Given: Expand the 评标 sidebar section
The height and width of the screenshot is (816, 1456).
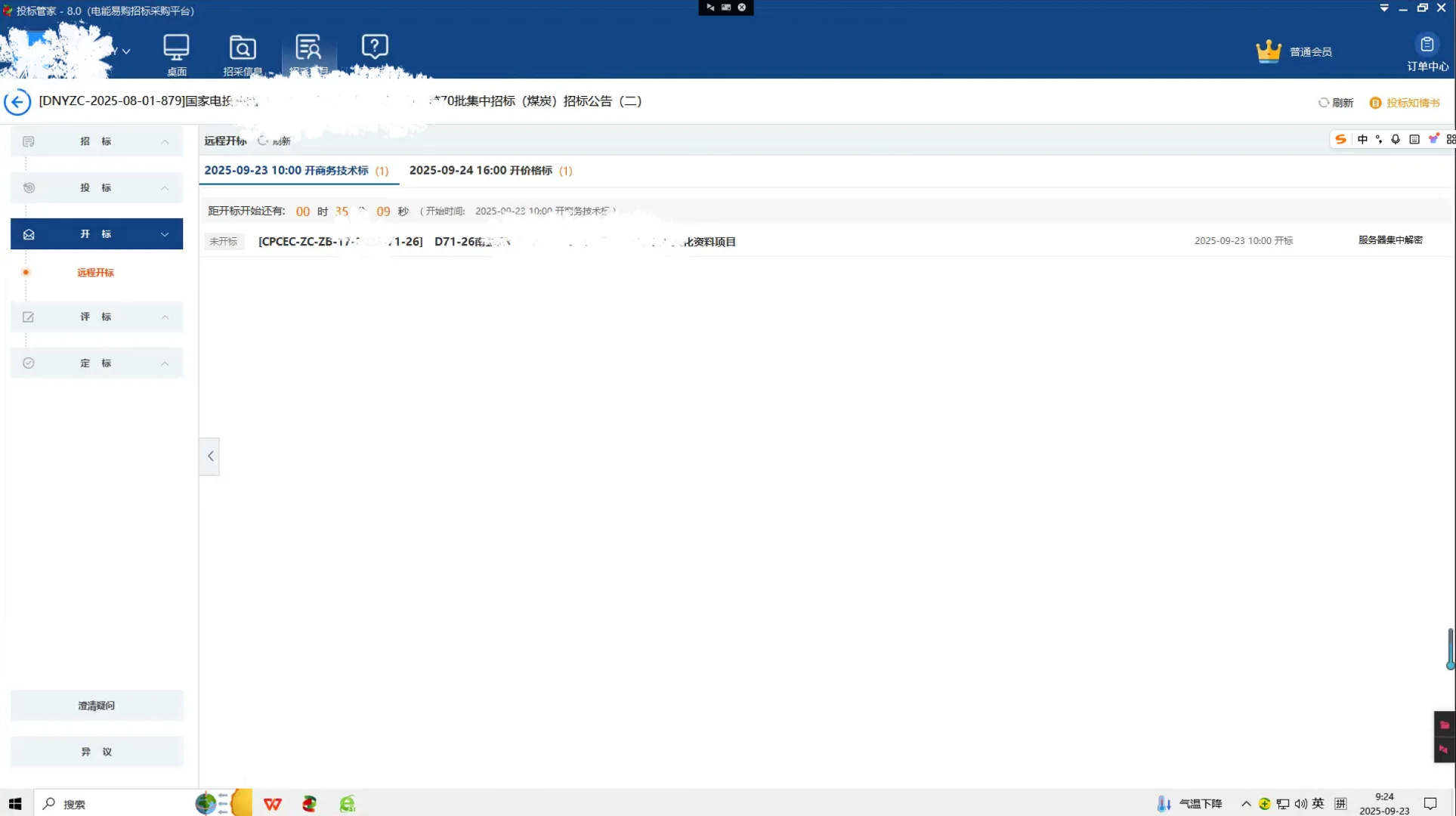Looking at the screenshot, I should tap(97, 317).
